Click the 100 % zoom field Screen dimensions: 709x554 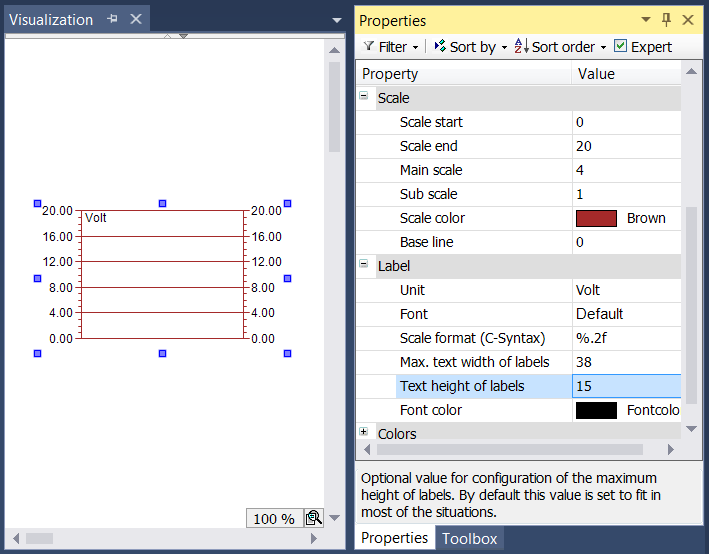click(x=274, y=518)
